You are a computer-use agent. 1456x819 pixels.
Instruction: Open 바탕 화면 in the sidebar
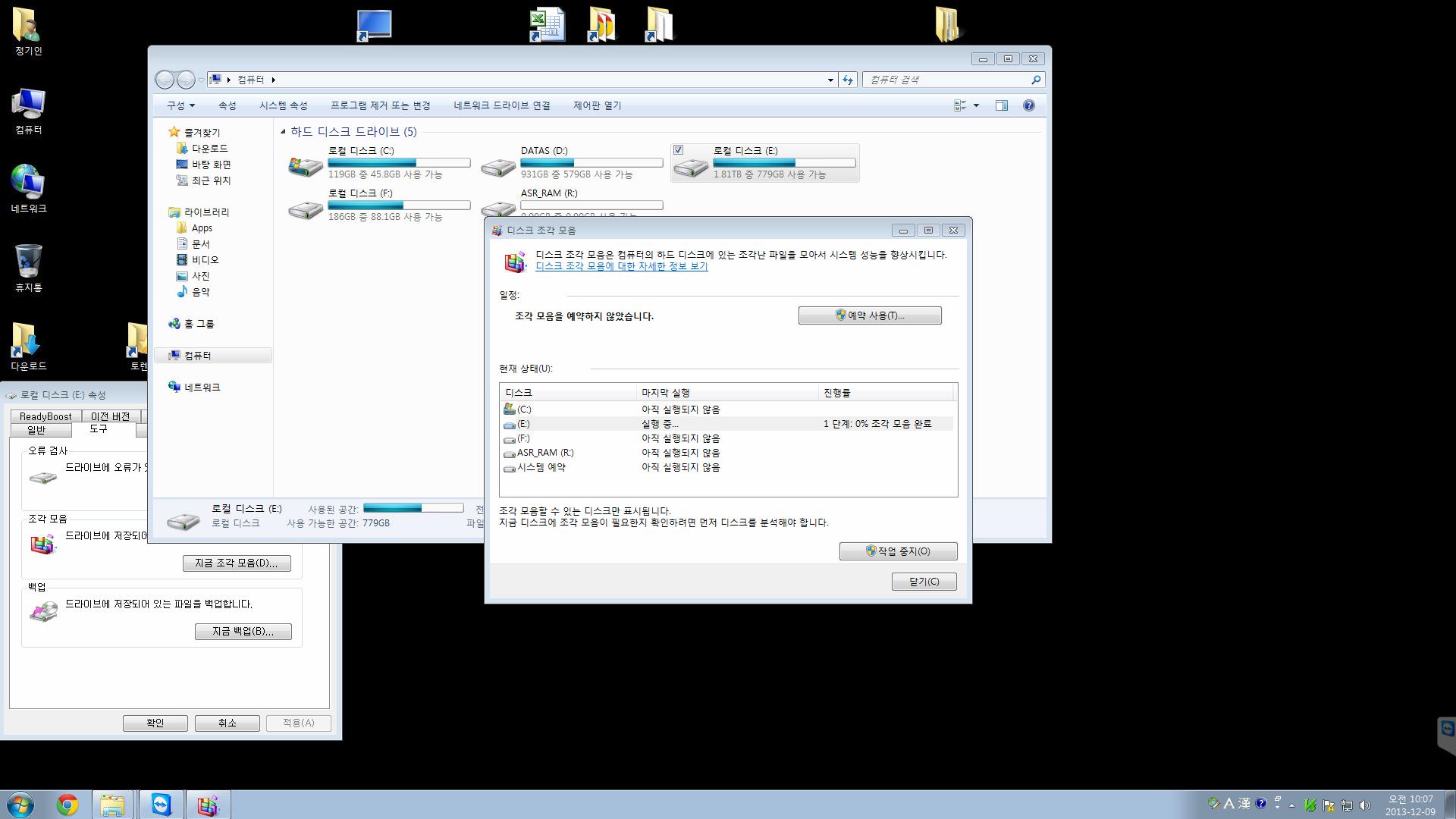point(211,165)
